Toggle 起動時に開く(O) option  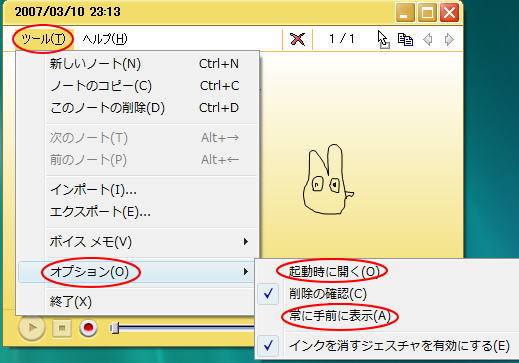(387, 272)
